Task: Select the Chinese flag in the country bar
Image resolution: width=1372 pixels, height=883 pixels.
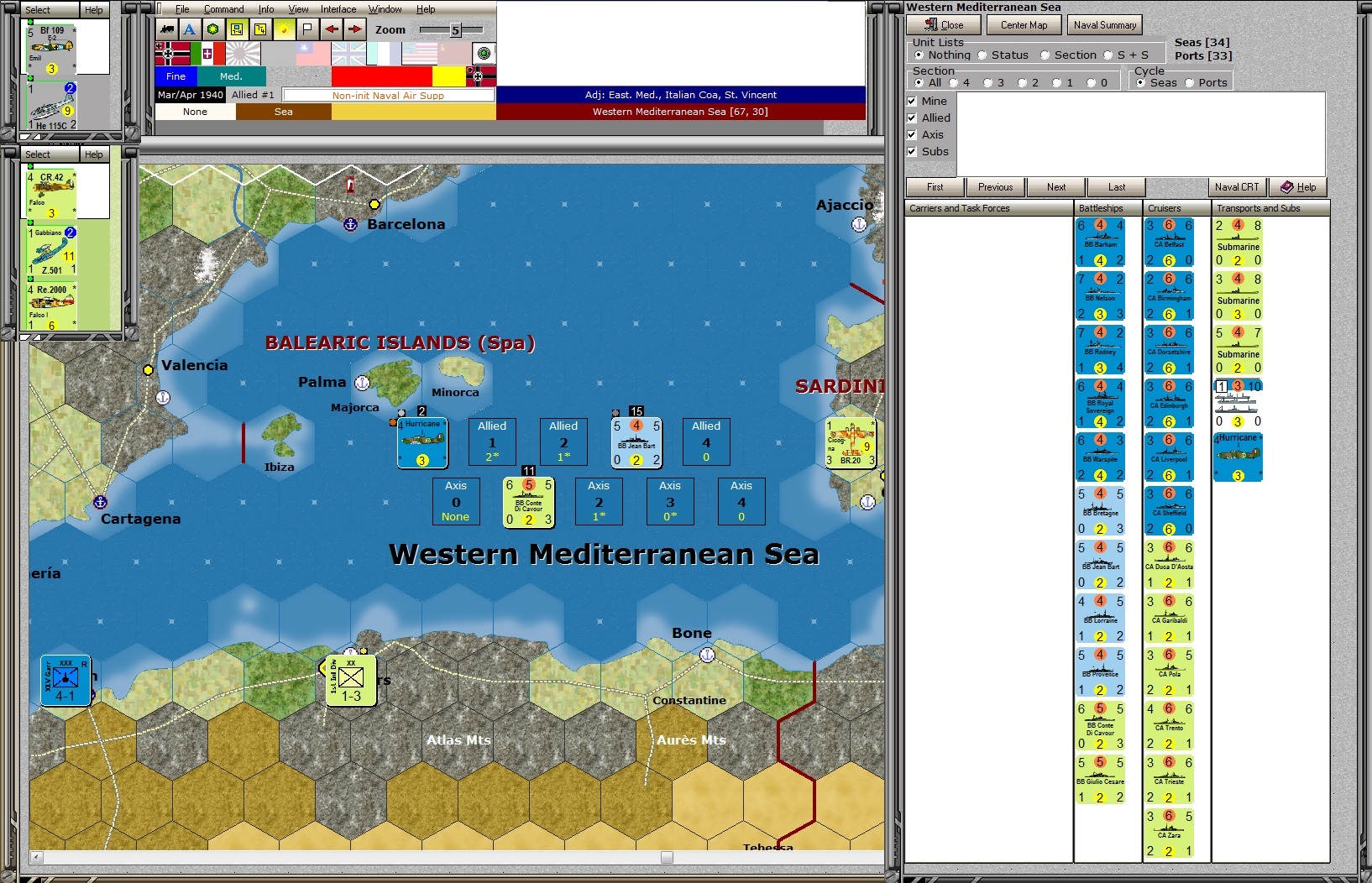Action: tap(313, 54)
